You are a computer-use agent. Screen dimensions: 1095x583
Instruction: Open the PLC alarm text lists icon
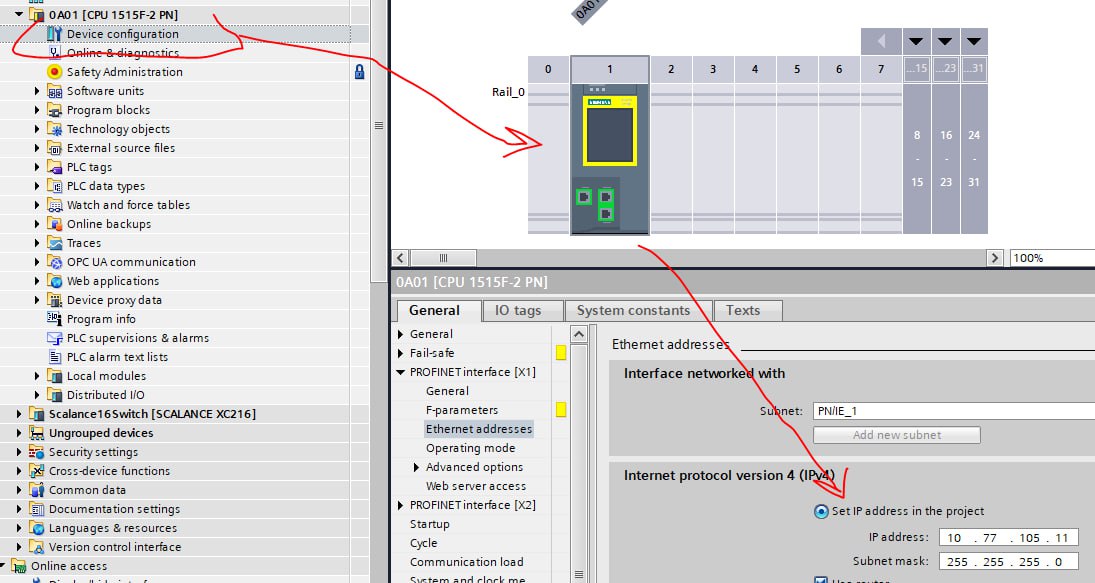coord(54,357)
